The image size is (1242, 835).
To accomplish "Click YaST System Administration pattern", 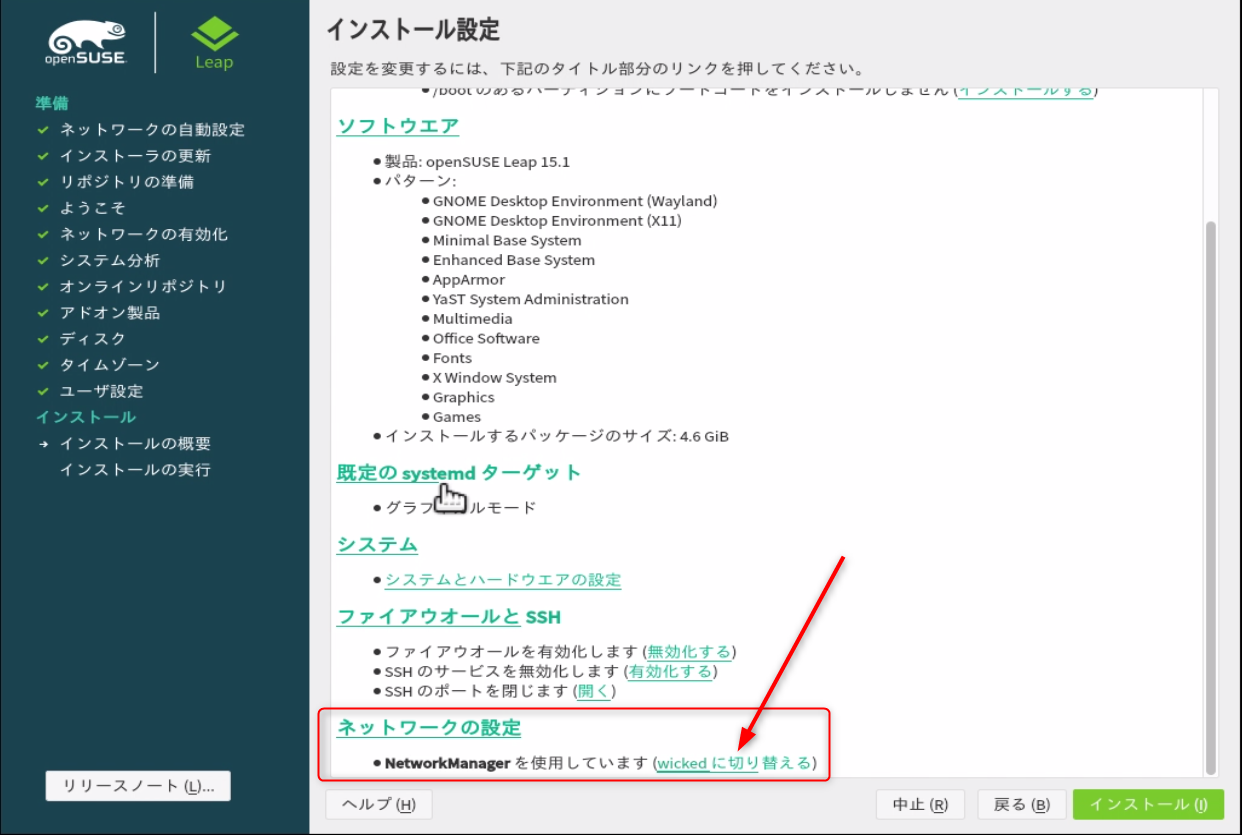I will point(531,299).
